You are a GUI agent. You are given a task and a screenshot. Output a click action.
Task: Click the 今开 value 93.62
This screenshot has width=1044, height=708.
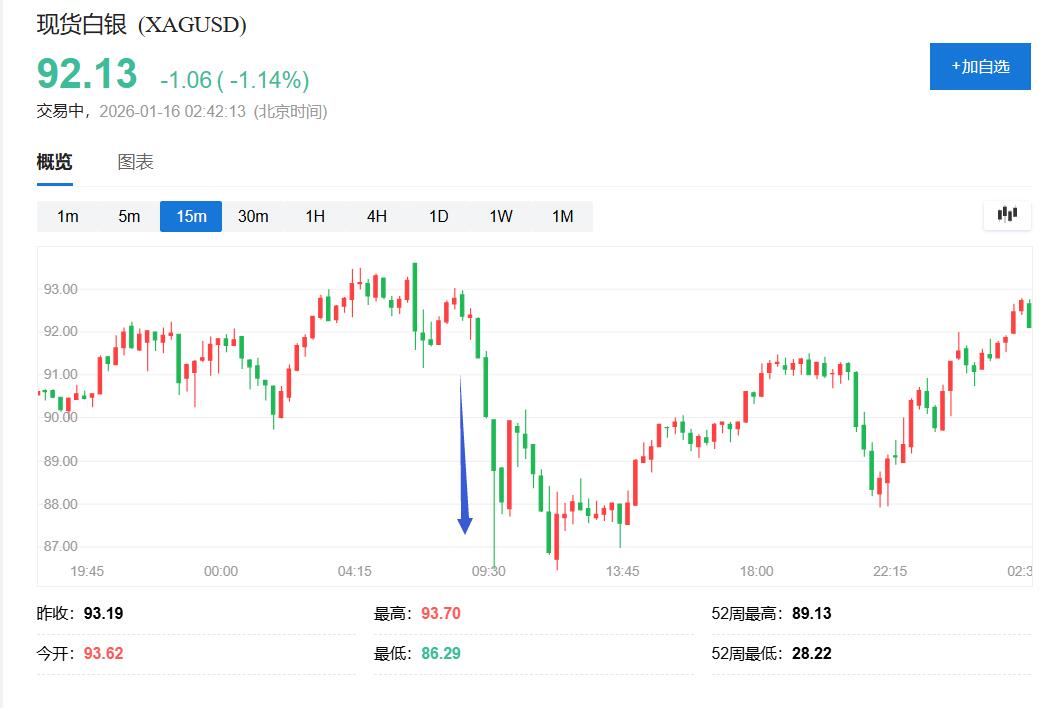click(103, 653)
